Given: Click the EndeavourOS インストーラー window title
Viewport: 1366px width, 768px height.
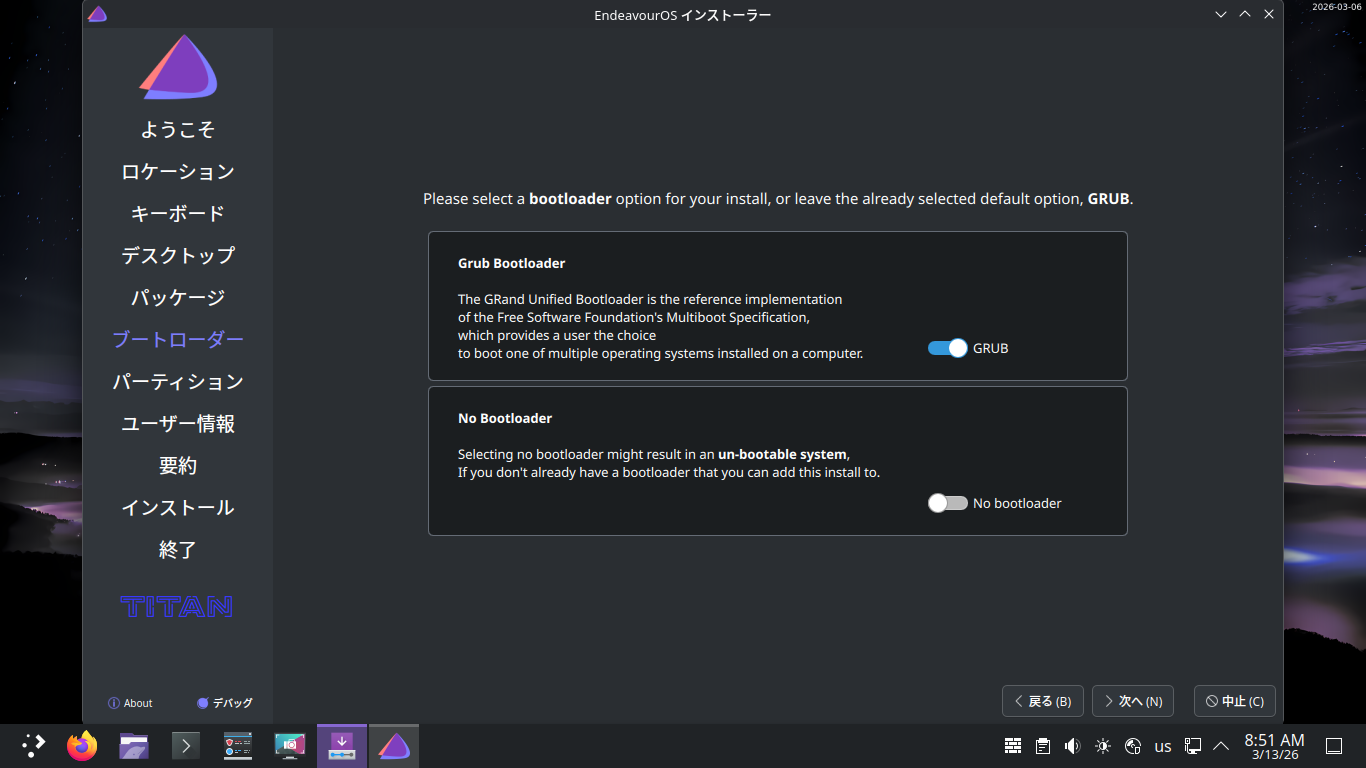Looking at the screenshot, I should pos(682,15).
